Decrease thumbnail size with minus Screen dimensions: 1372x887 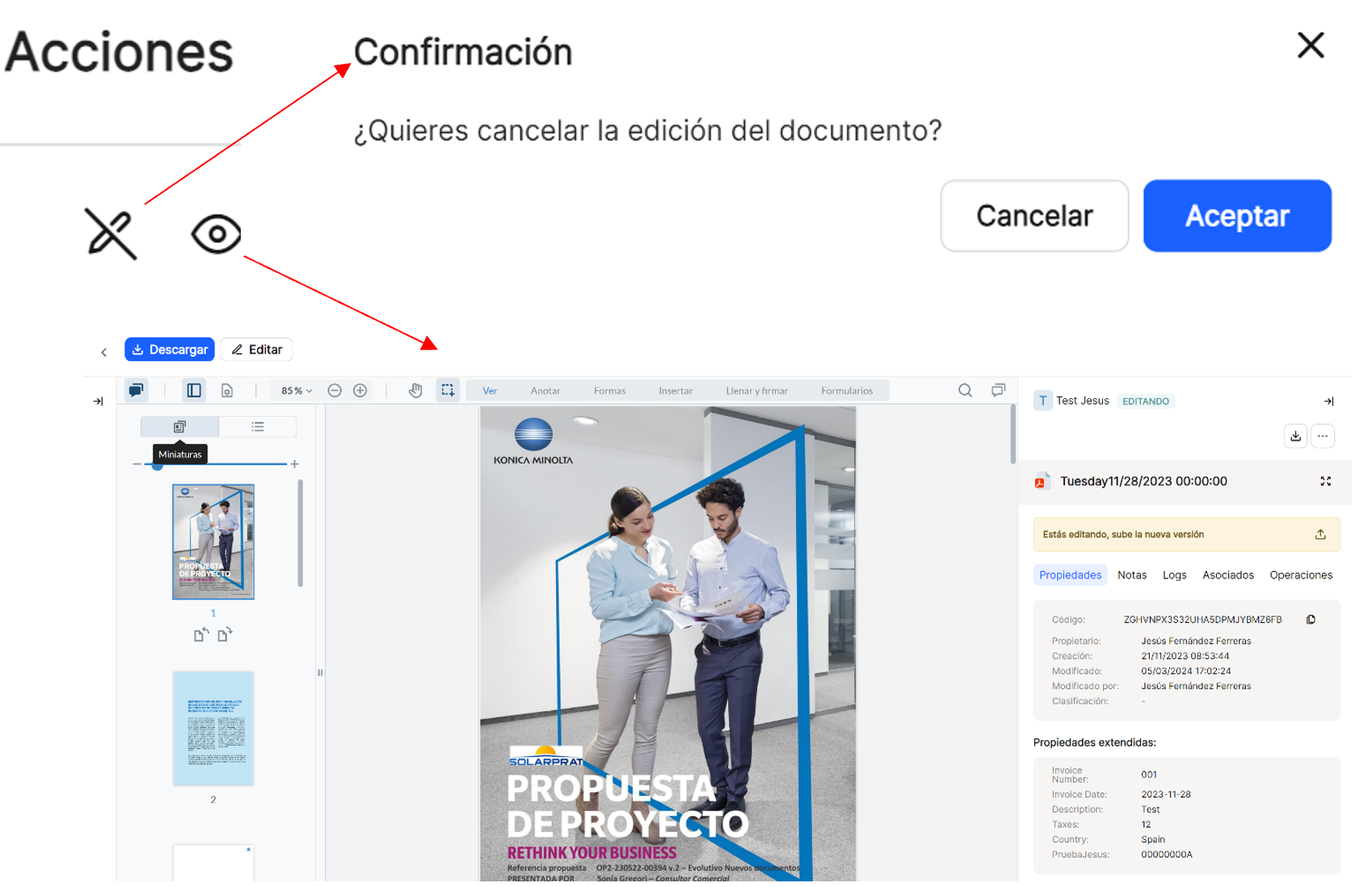pos(137,465)
